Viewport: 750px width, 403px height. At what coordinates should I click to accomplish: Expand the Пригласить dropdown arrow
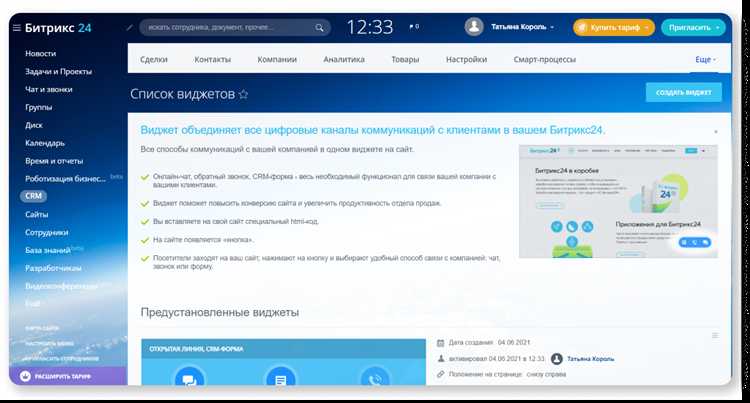(x=718, y=28)
